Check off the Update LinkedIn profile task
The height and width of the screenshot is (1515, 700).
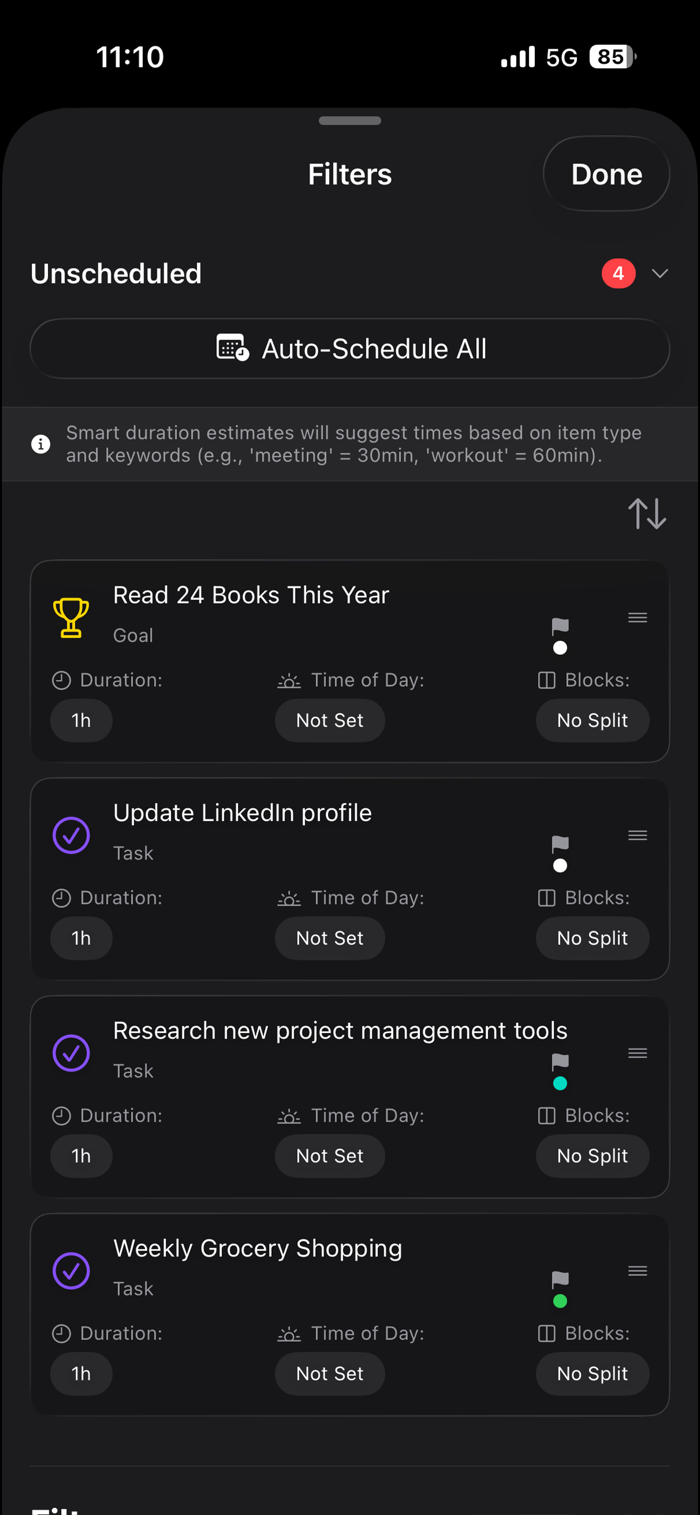(71, 835)
